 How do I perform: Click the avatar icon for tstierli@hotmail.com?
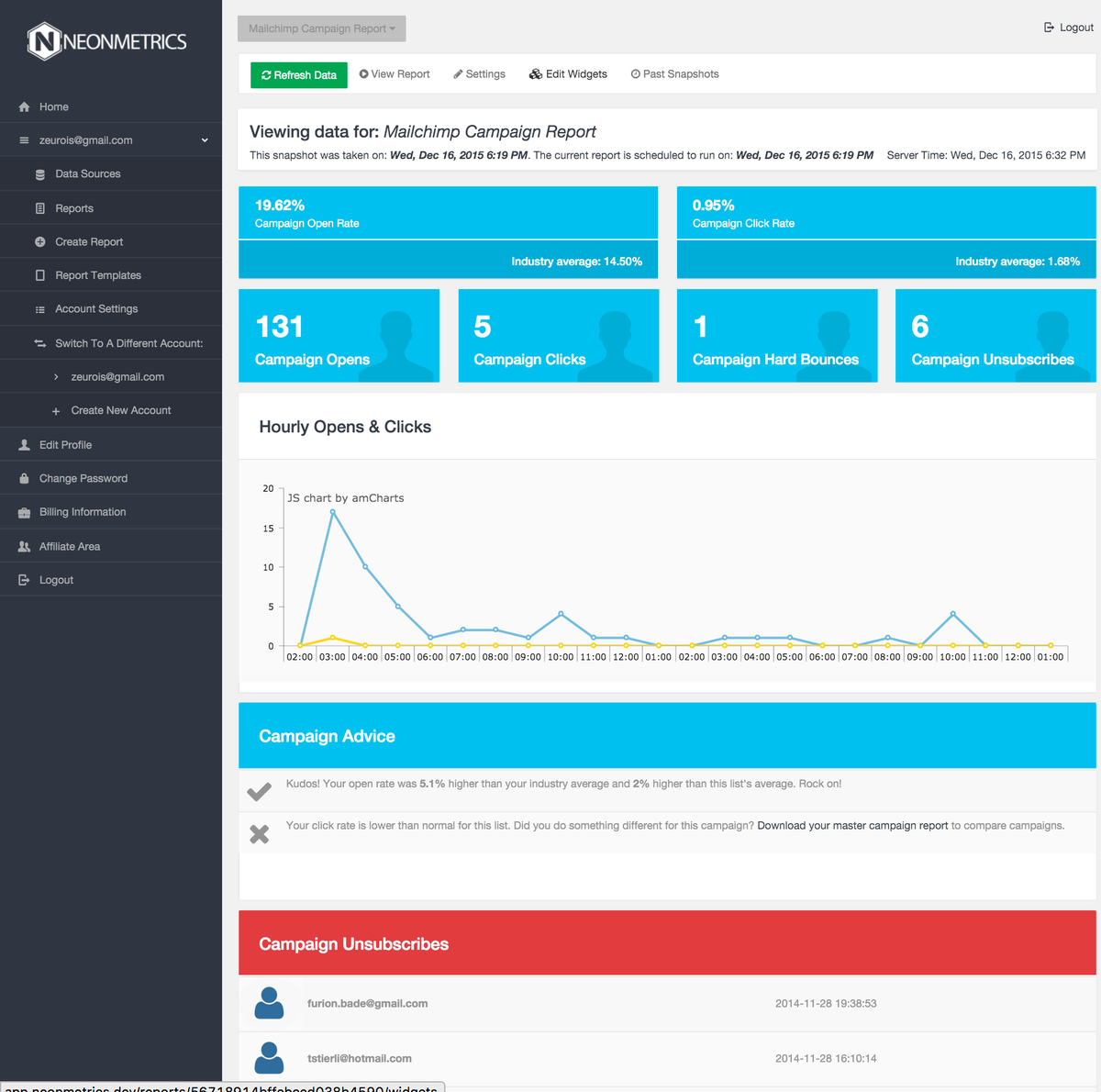[x=269, y=1058]
